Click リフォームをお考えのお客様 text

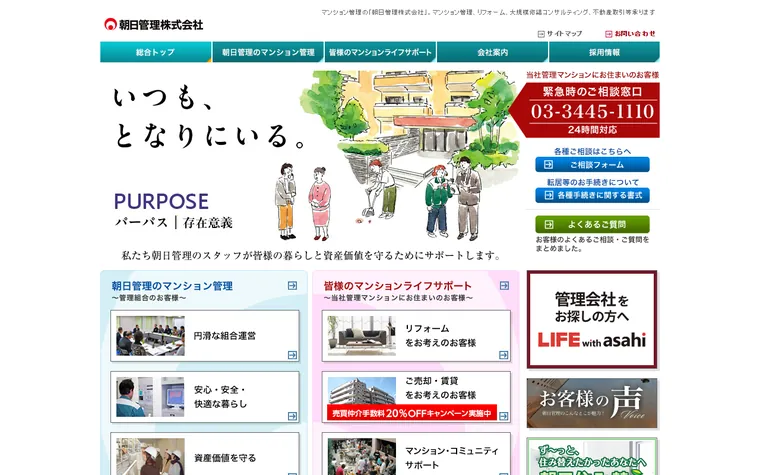(x=440, y=336)
